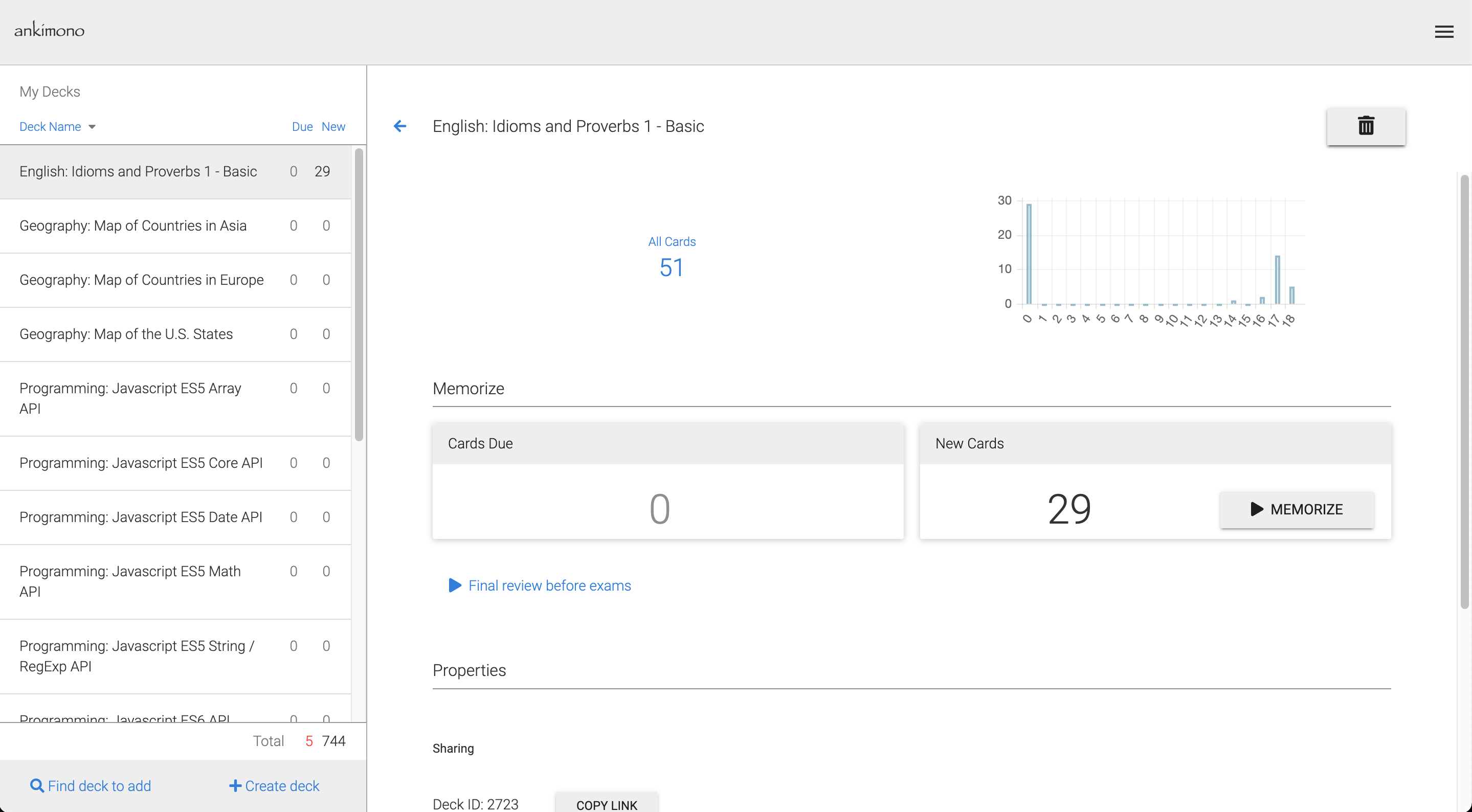Click the All Cards 51 count

click(672, 267)
